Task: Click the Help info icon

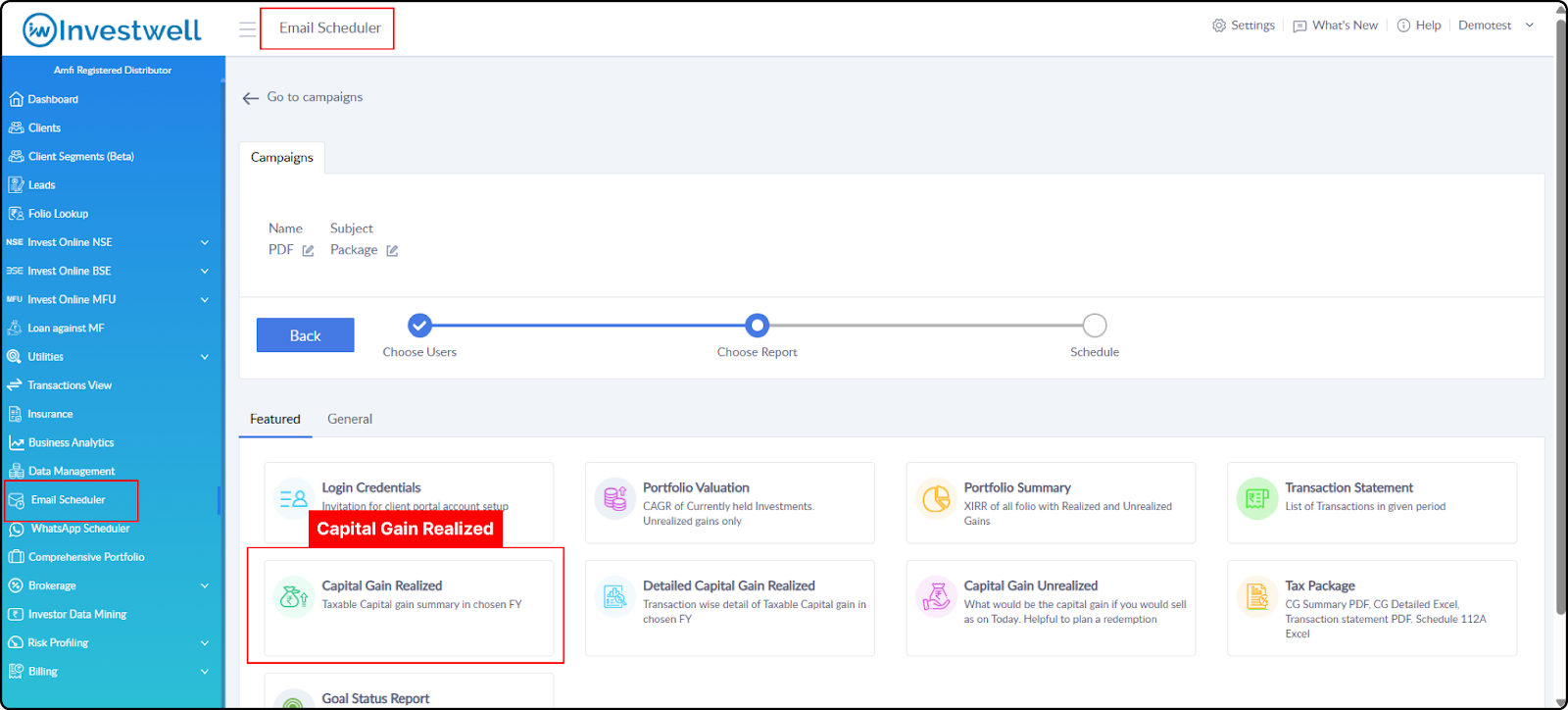Action: pos(1403,25)
